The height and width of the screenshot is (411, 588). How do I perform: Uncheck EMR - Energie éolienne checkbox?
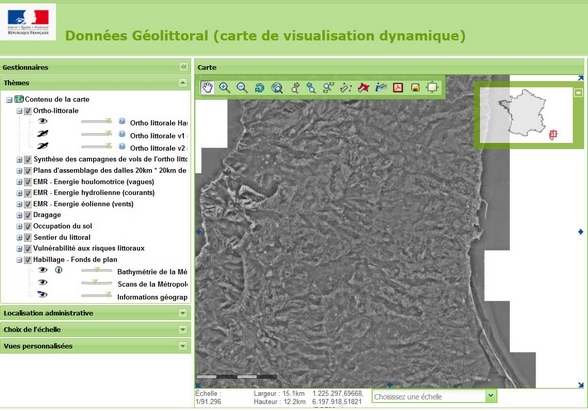coord(28,204)
